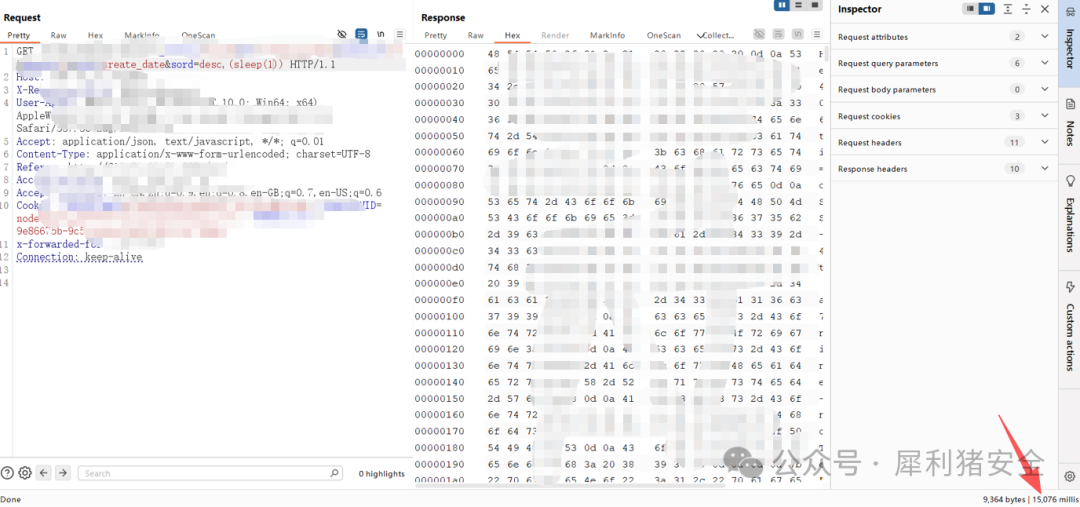The width and height of the screenshot is (1080, 507).
Task: Switch Request view to Raw tab
Action: pos(59,35)
